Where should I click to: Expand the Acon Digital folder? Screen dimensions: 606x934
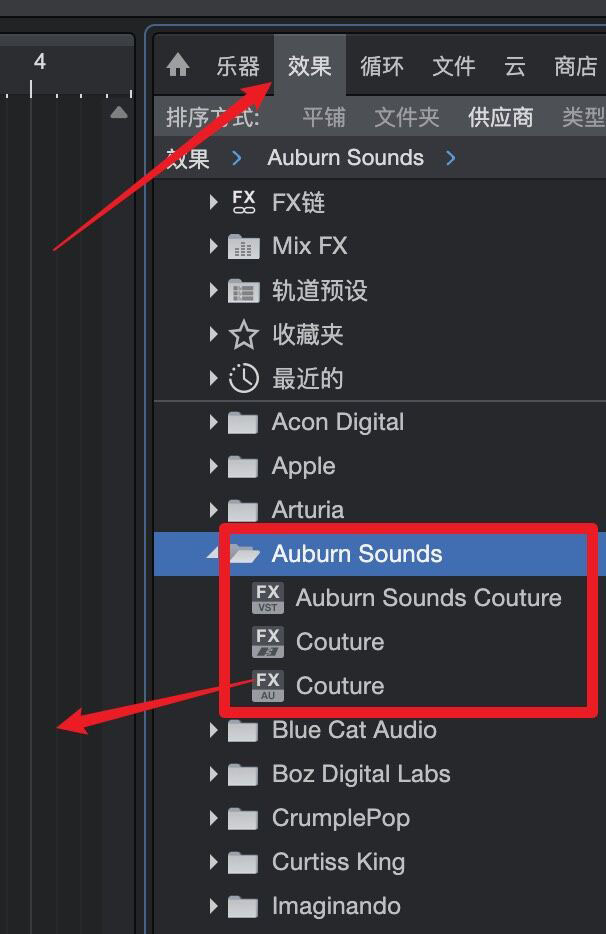(x=213, y=422)
